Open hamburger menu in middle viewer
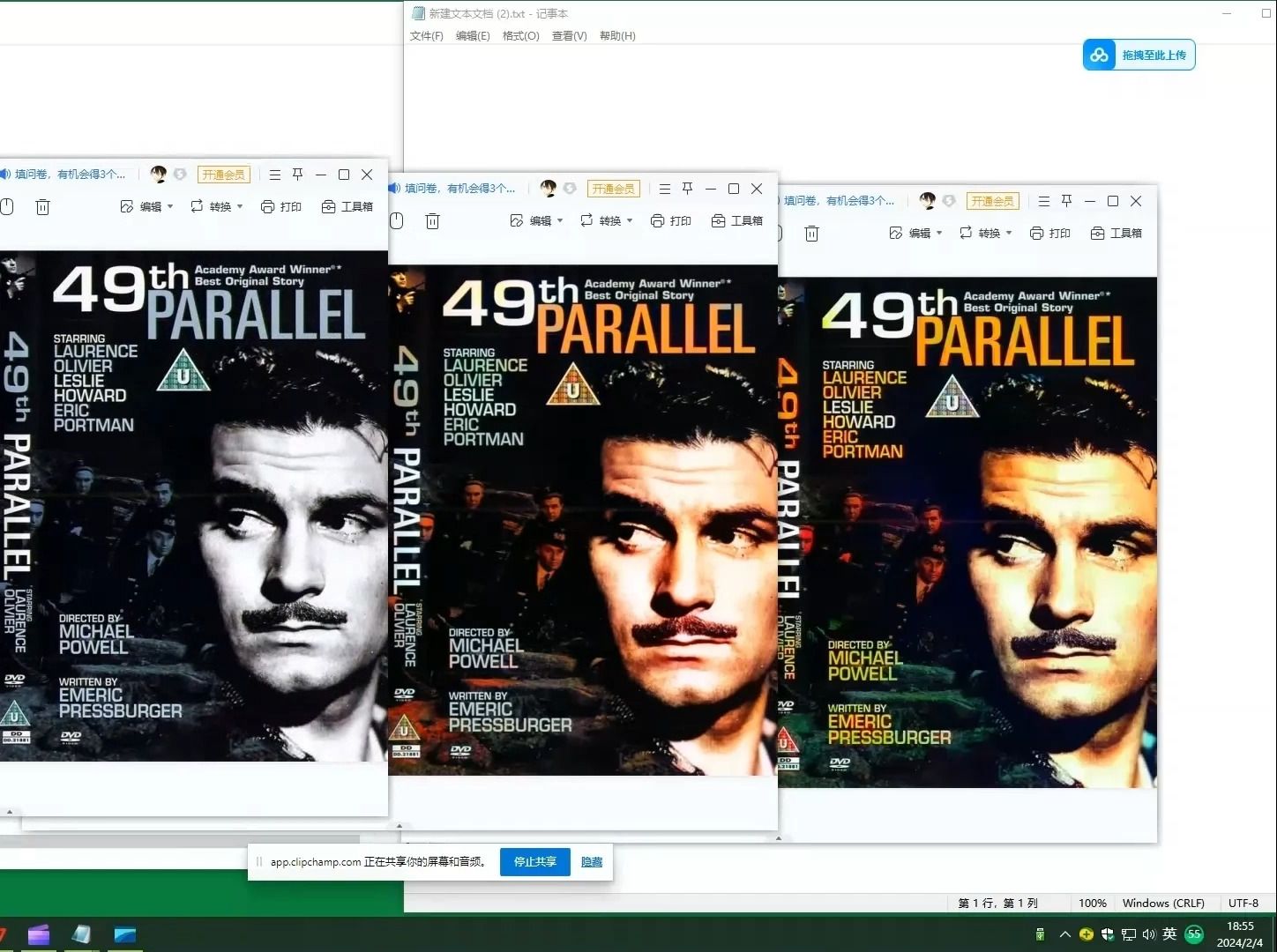The image size is (1277, 952). point(665,189)
